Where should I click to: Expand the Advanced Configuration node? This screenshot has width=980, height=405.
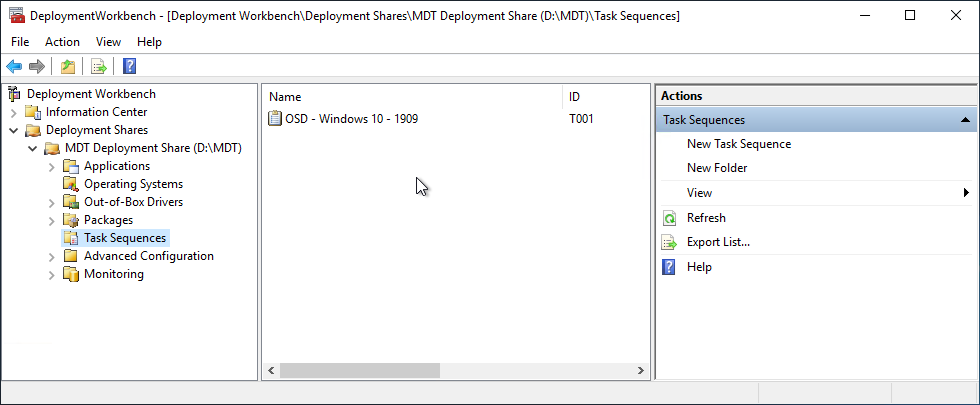click(52, 256)
